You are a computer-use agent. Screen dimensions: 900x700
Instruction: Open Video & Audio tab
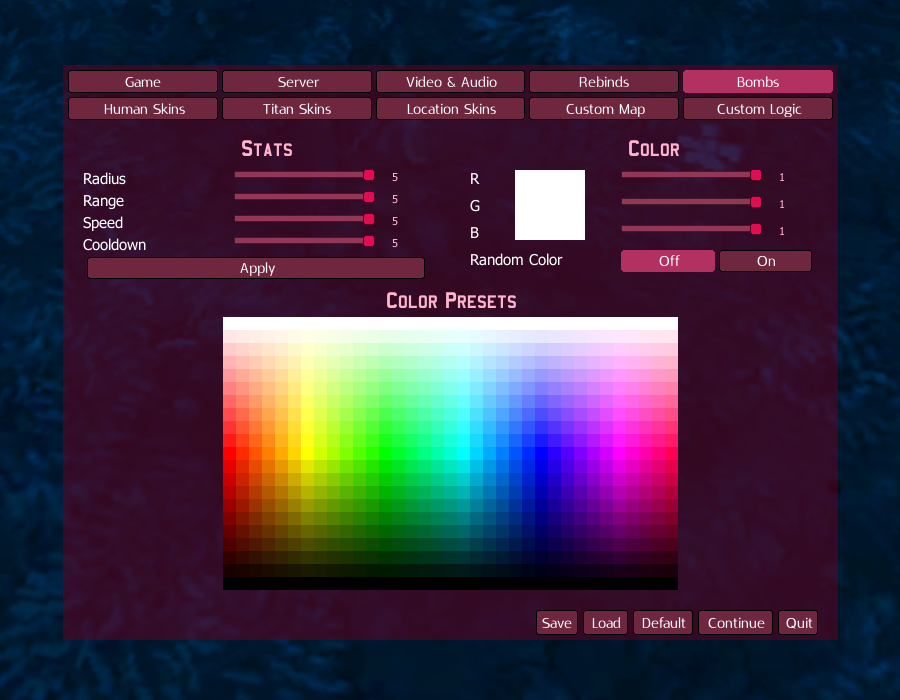451,81
